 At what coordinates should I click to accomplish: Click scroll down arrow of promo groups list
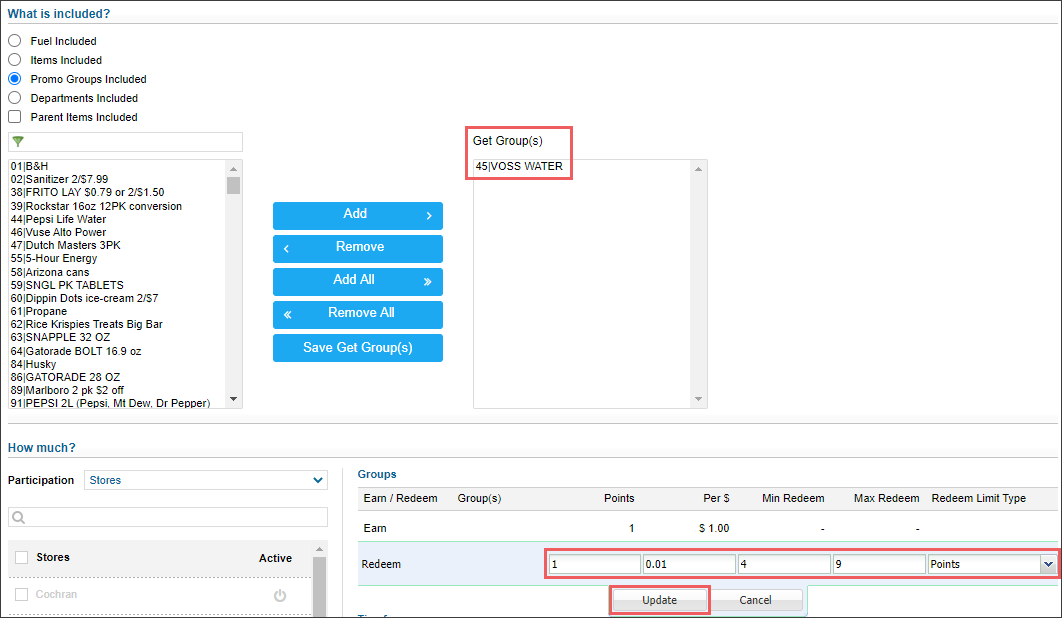click(x=234, y=399)
